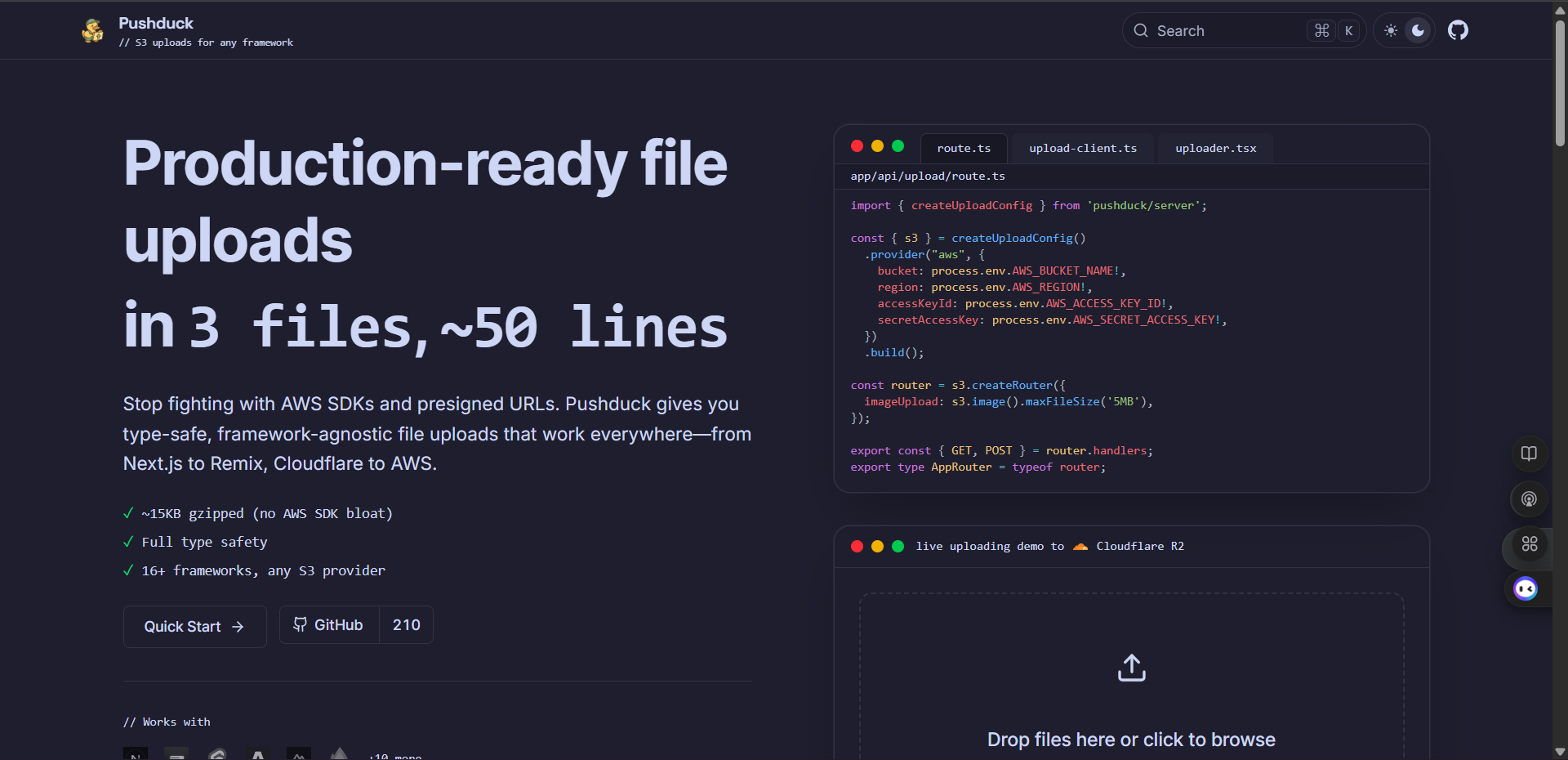1568x760 pixels.
Task: Open the floating mascot chat avatar
Action: click(x=1526, y=588)
